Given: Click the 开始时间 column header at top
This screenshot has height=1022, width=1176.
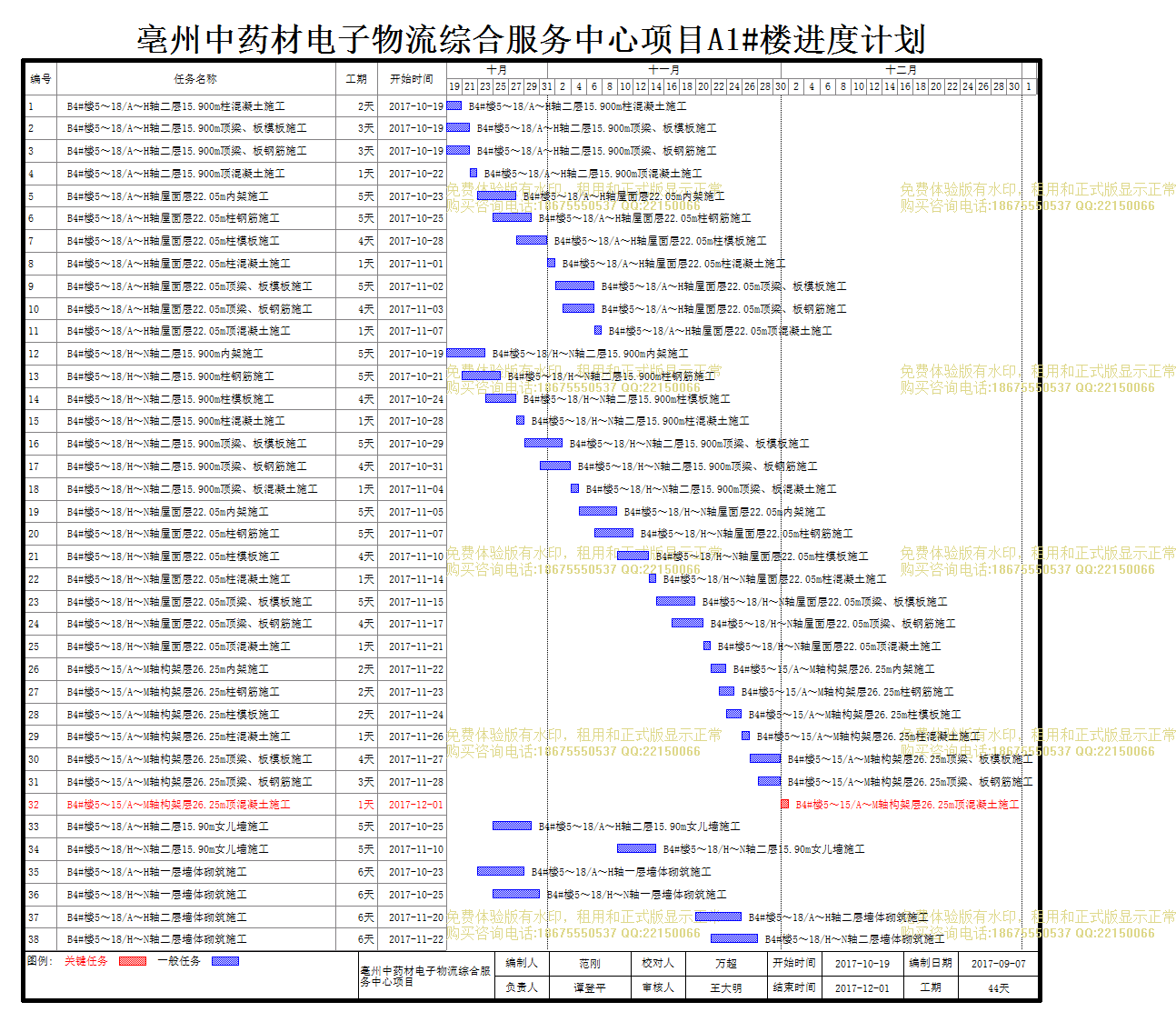Looking at the screenshot, I should point(412,79).
